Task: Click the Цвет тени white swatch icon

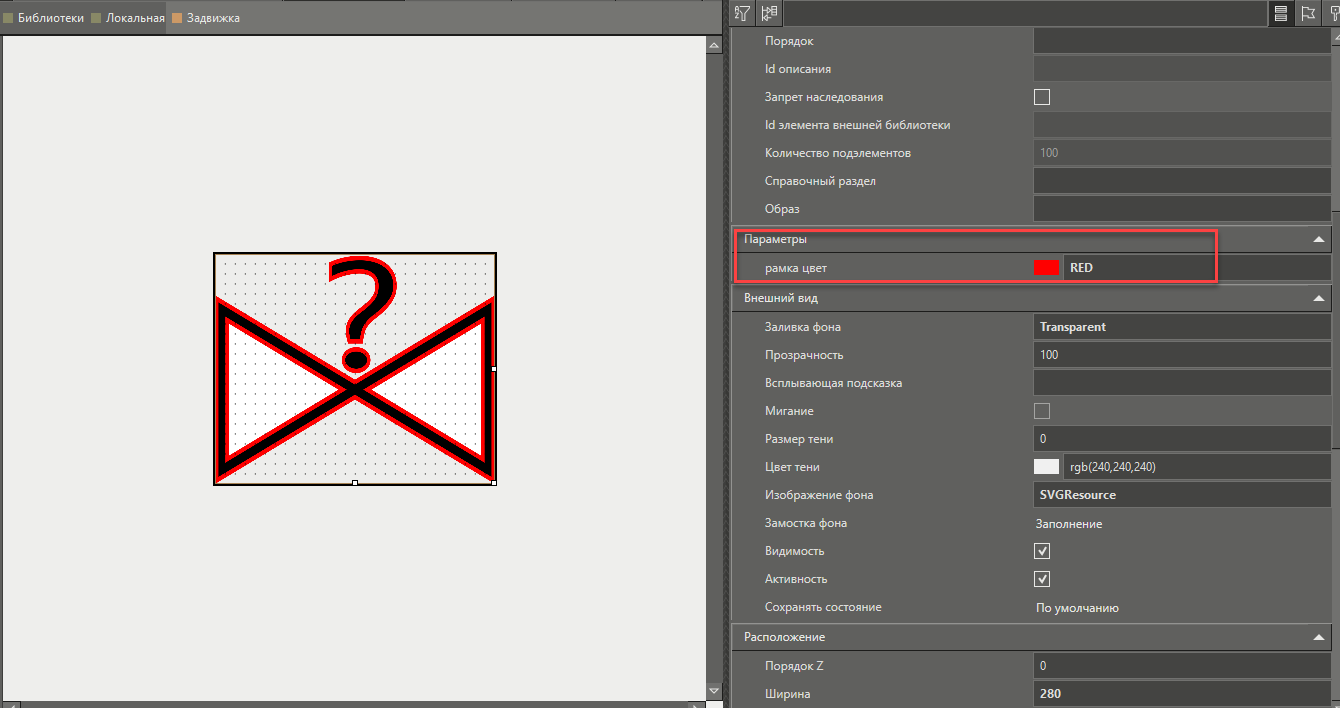Action: [x=1046, y=466]
